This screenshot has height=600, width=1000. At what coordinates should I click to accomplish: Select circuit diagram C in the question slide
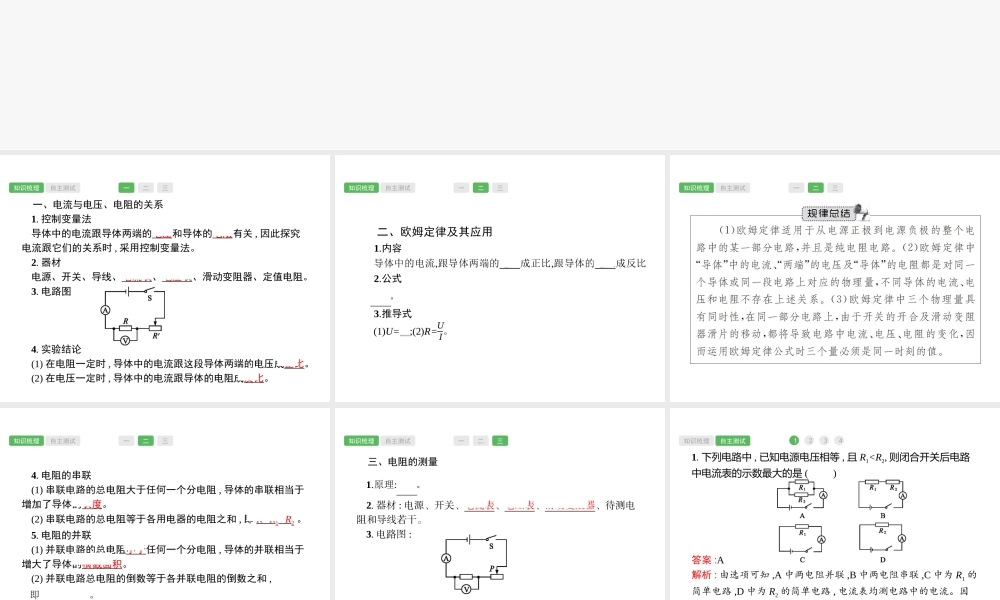pos(802,539)
